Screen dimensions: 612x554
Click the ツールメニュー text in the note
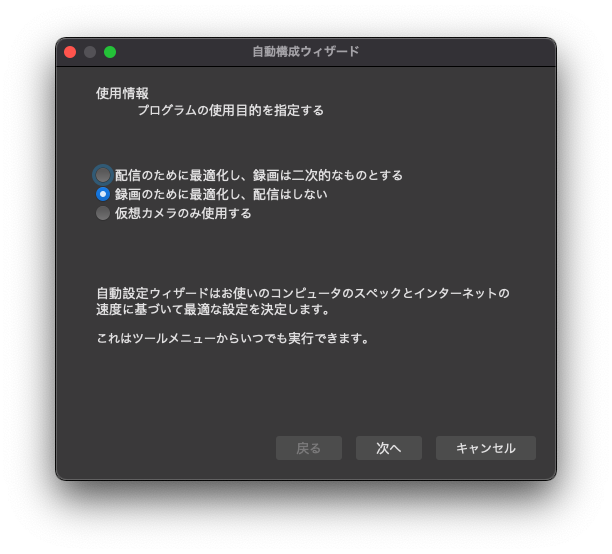click(x=174, y=338)
